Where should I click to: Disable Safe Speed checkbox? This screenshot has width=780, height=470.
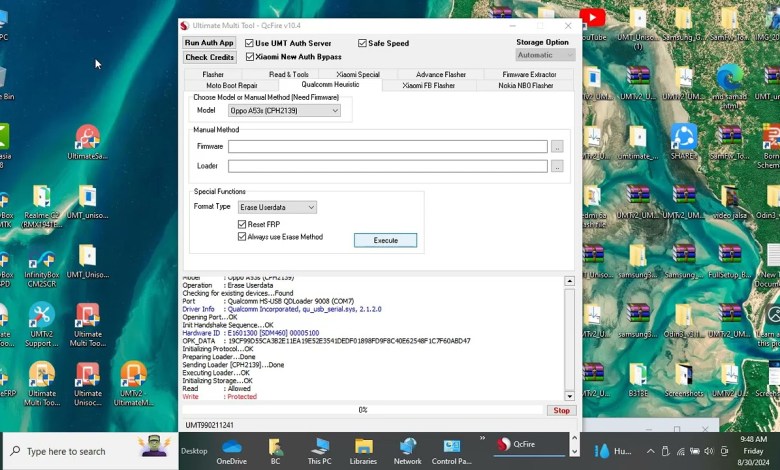point(363,43)
